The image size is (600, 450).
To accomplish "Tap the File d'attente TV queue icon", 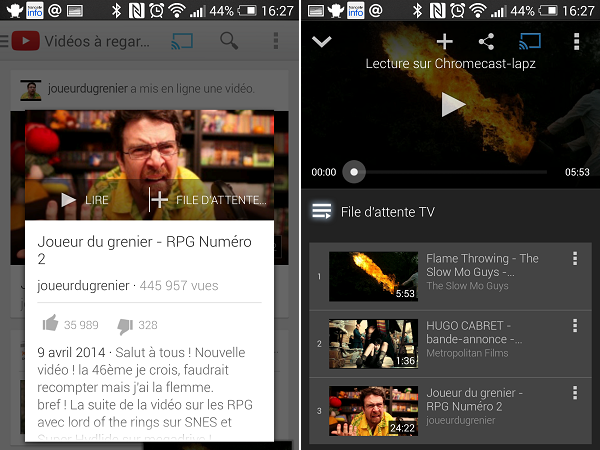I will tap(321, 211).
